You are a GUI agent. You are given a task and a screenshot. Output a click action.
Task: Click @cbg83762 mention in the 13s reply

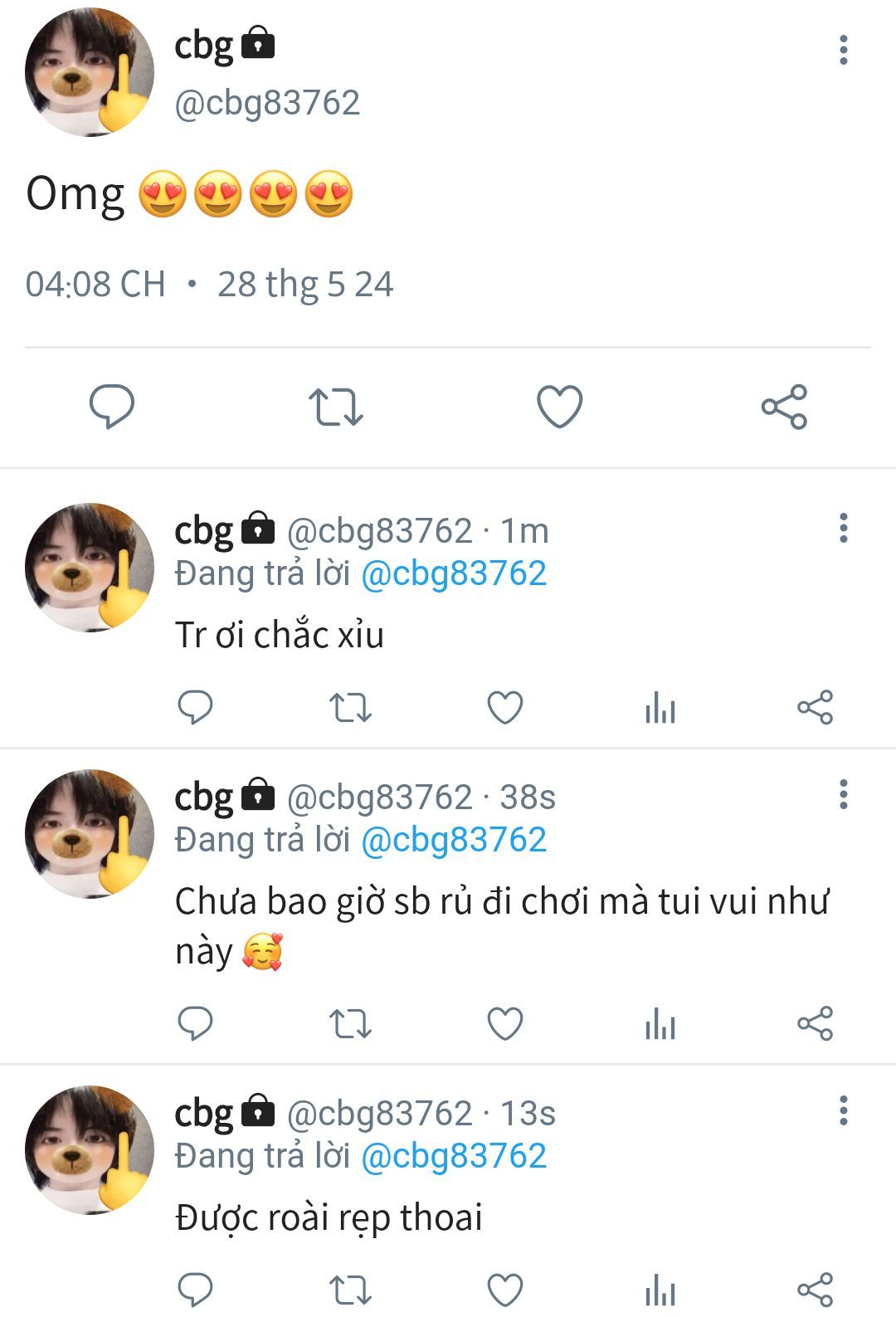coord(454,1155)
